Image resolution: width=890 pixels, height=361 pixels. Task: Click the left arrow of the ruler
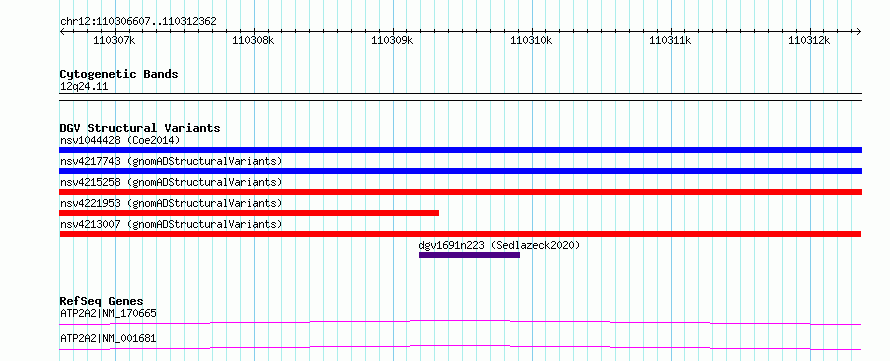click(x=62, y=31)
